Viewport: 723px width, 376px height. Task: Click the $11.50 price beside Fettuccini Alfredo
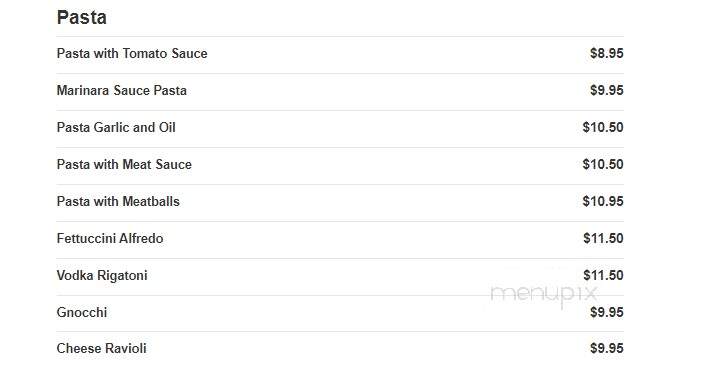click(x=603, y=238)
